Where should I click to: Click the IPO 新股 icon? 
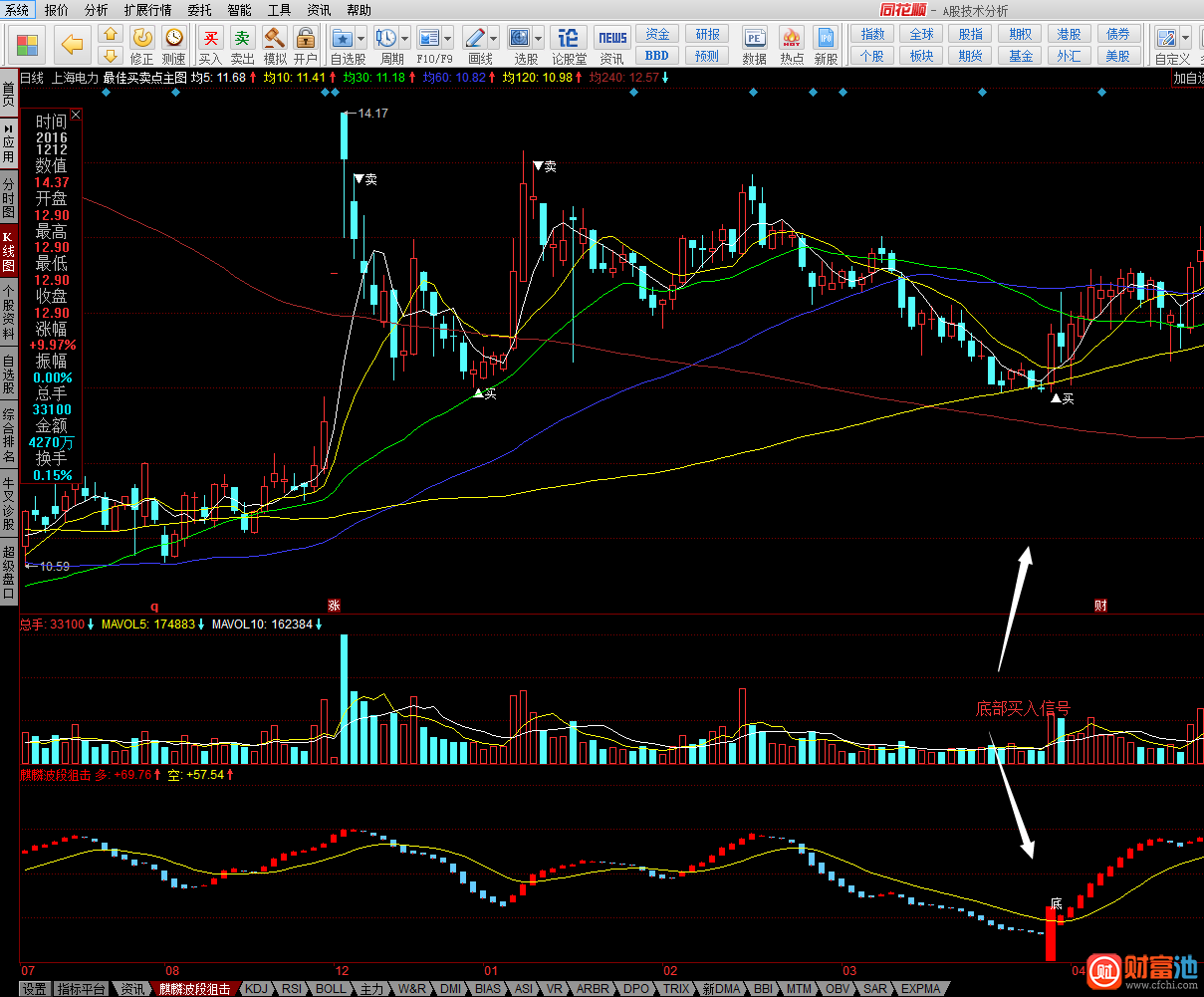(826, 38)
